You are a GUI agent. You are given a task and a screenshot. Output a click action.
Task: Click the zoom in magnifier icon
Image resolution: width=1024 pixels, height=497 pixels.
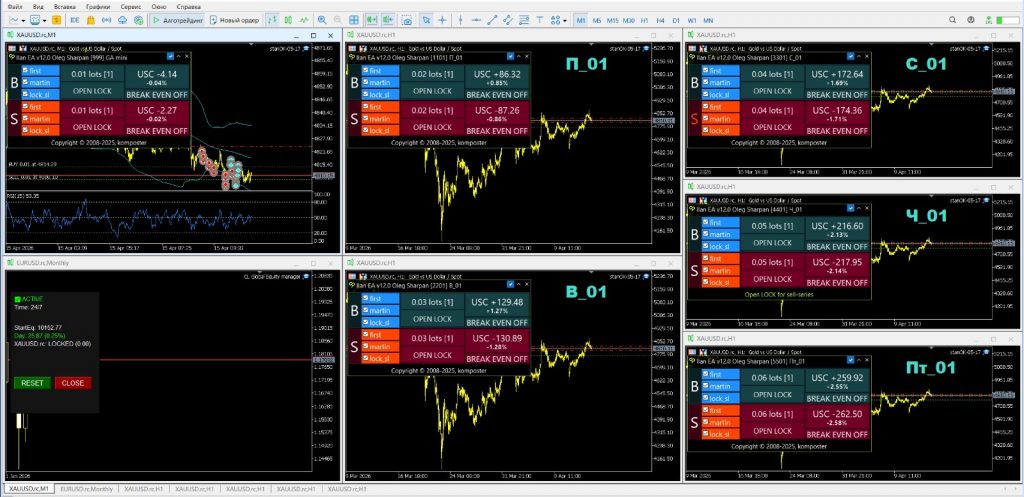322,20
